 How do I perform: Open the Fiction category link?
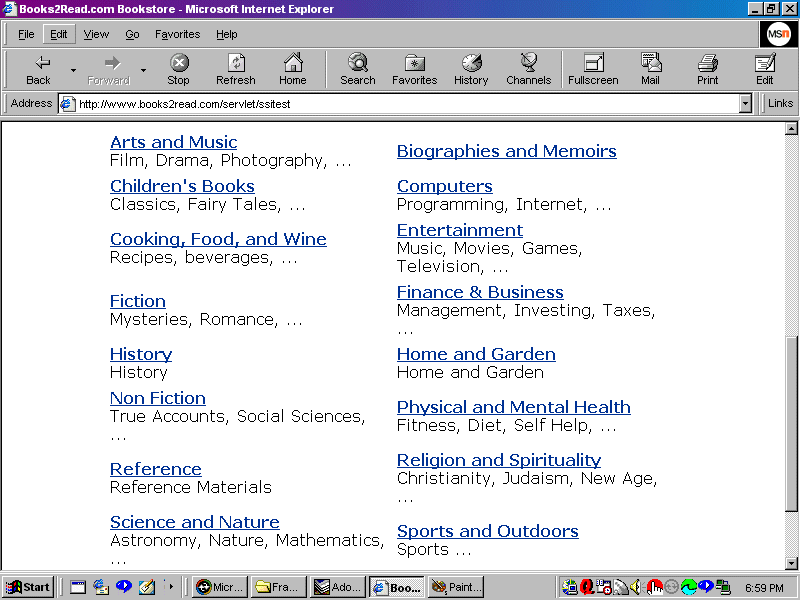tap(138, 301)
